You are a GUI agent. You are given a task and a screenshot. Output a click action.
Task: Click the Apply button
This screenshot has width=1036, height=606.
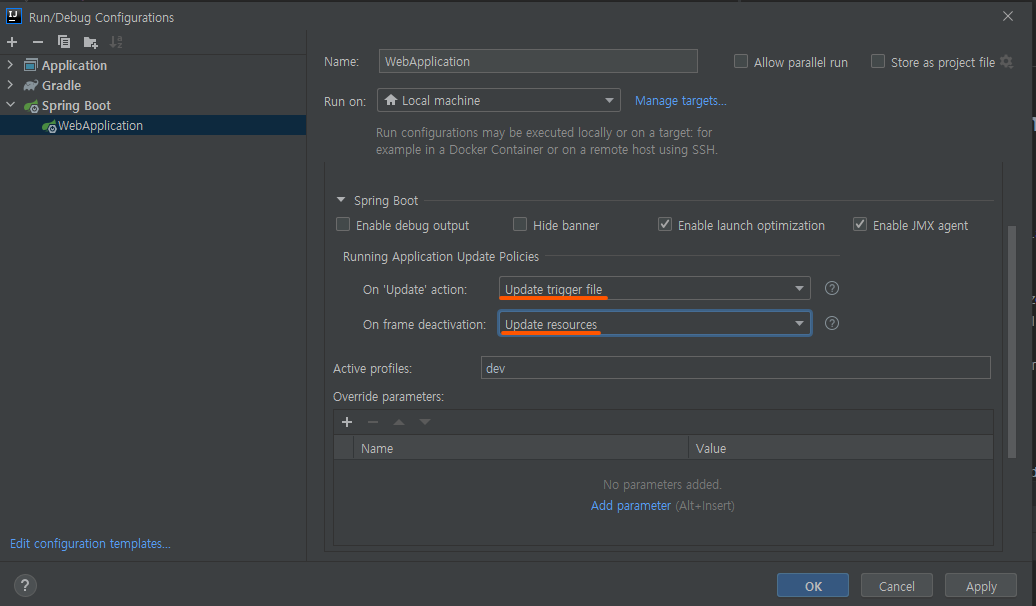click(980, 586)
